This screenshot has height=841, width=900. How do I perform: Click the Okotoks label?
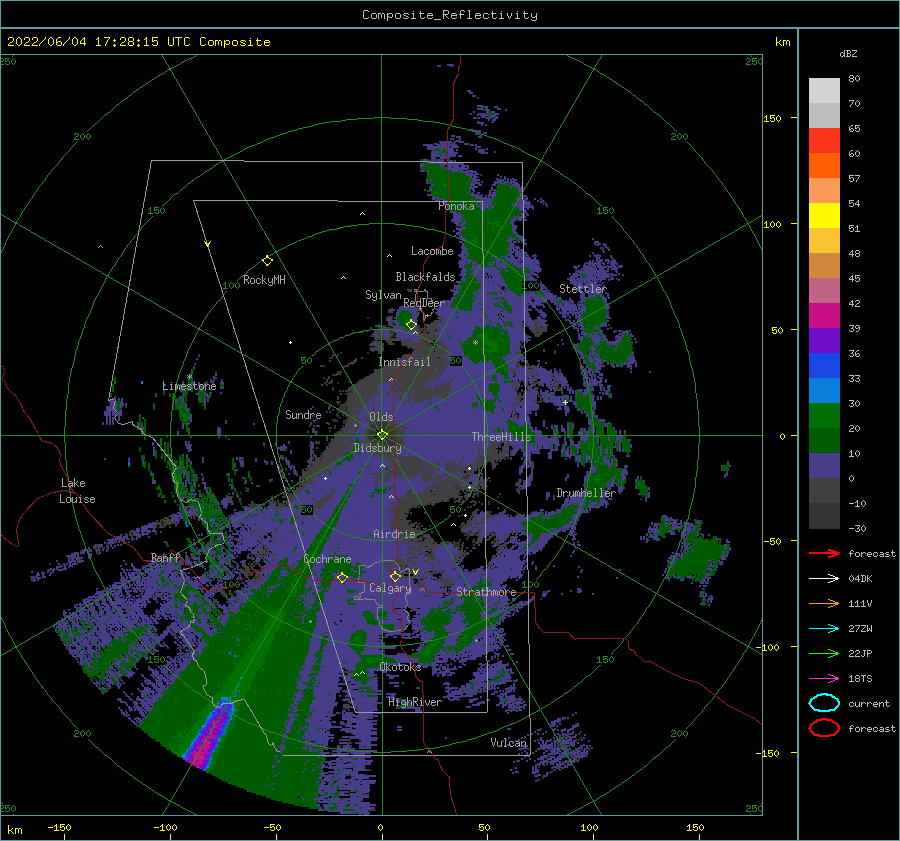click(x=400, y=667)
